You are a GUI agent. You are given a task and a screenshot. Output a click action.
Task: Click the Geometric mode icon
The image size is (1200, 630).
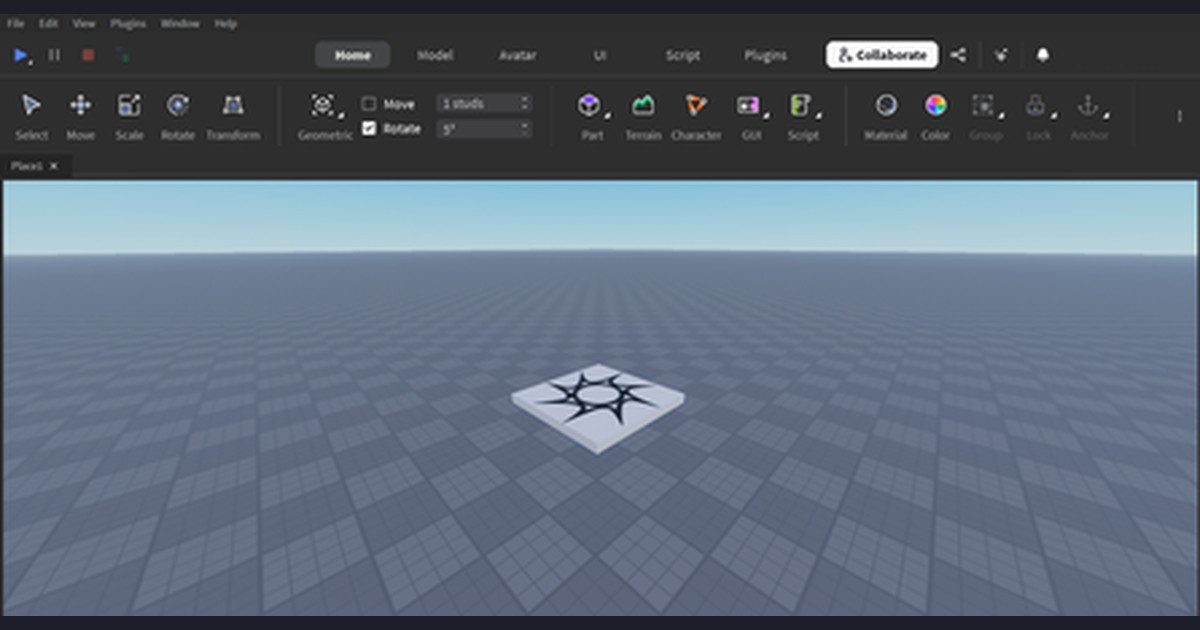pyautogui.click(x=322, y=105)
